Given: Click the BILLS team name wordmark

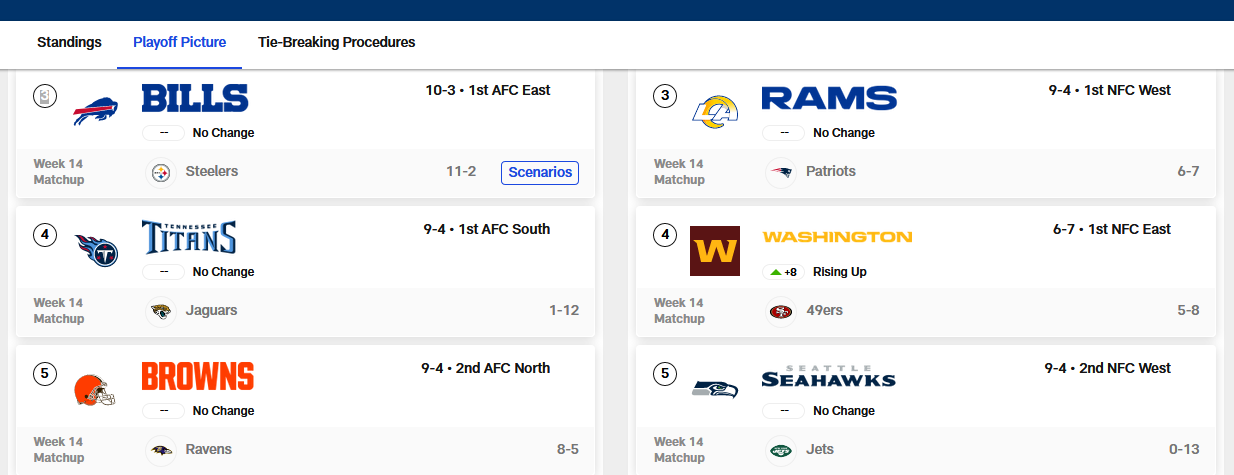Looking at the screenshot, I should [x=195, y=98].
